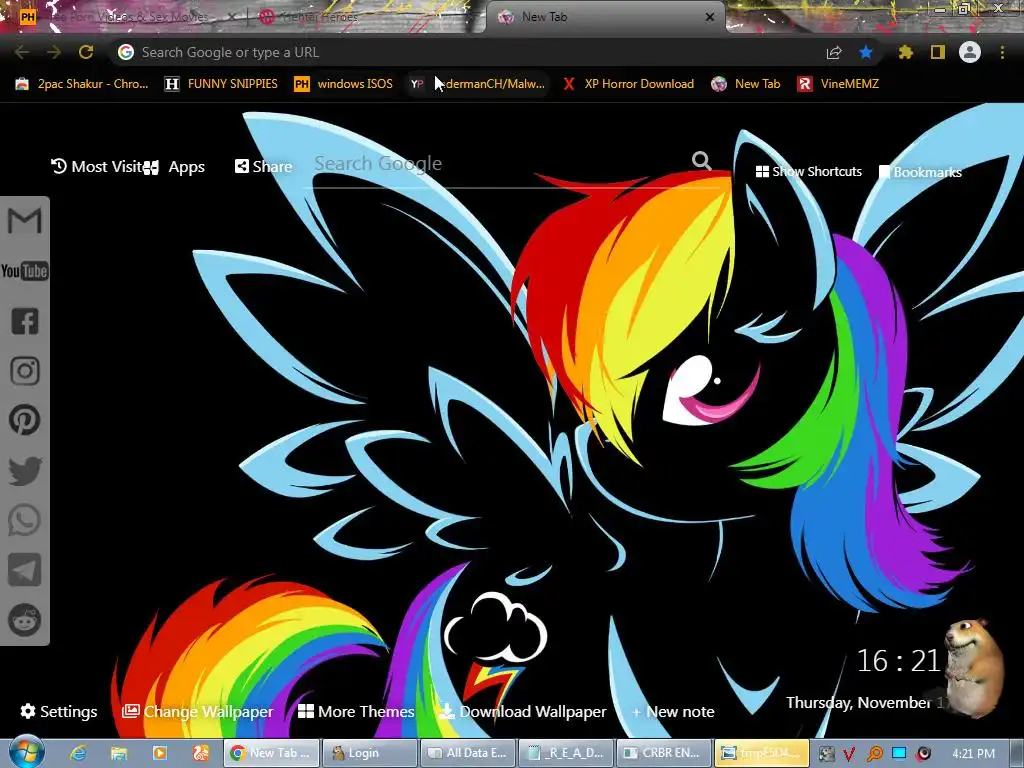1024x768 pixels.
Task: Open Most Visited sites
Action: (x=97, y=167)
